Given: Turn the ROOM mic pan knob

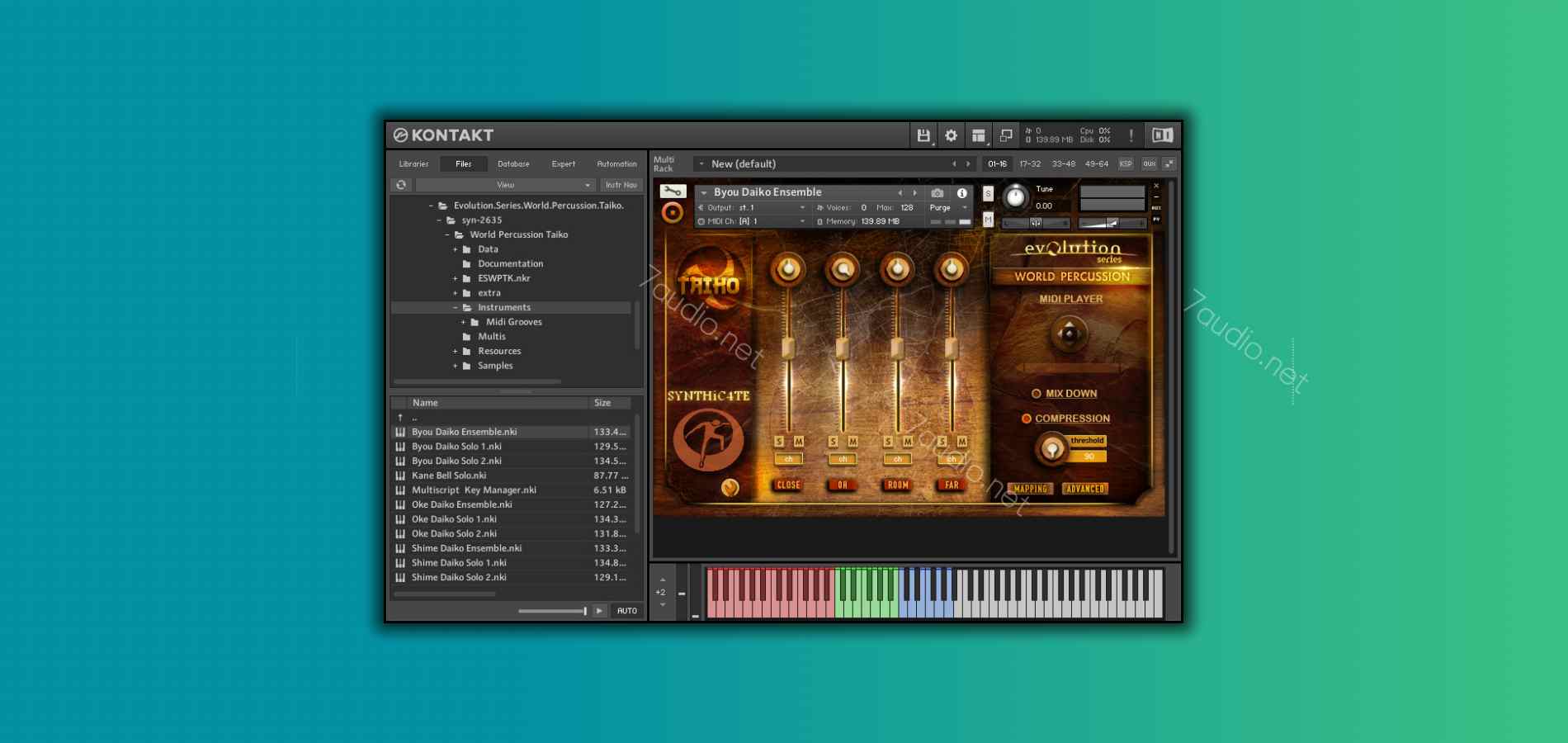Looking at the screenshot, I should (x=897, y=269).
